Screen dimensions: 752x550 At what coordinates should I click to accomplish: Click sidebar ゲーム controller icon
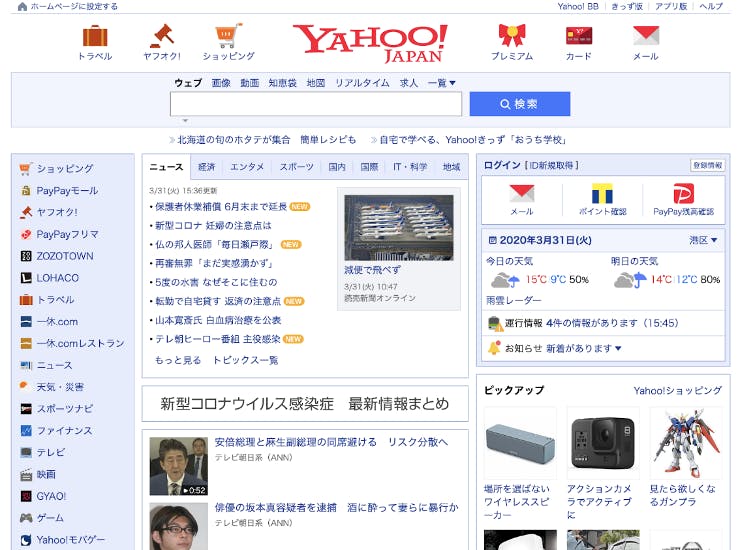pyautogui.click(x=26, y=518)
